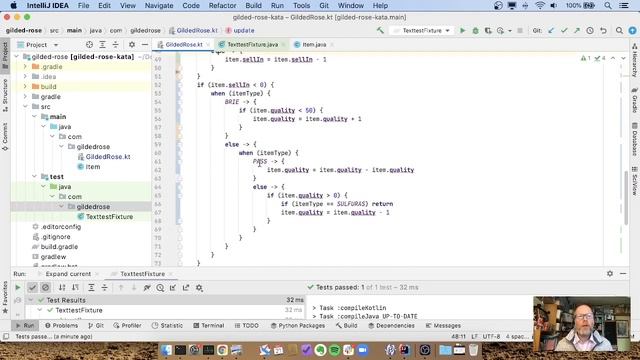Open TexttestFixture run configuration dropdown
This screenshot has height=360, width=640.
(422, 31)
